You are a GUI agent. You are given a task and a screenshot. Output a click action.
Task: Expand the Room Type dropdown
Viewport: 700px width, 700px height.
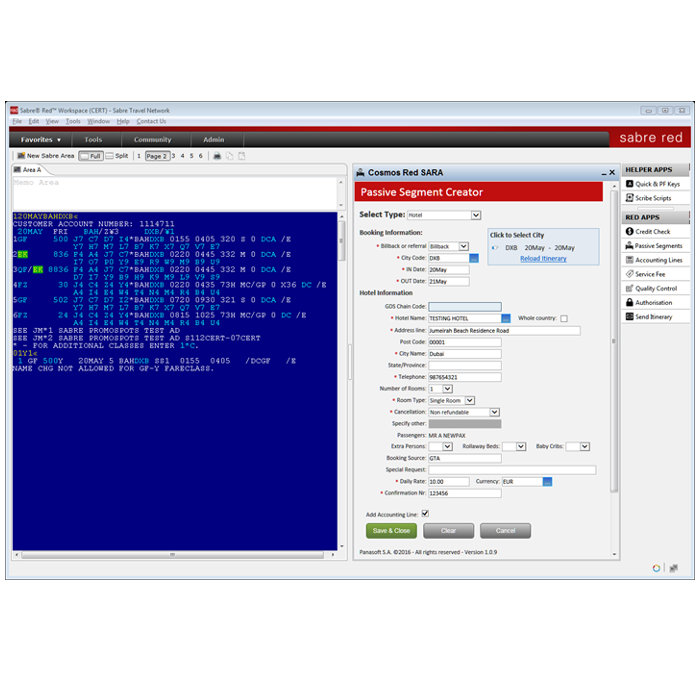(470, 400)
